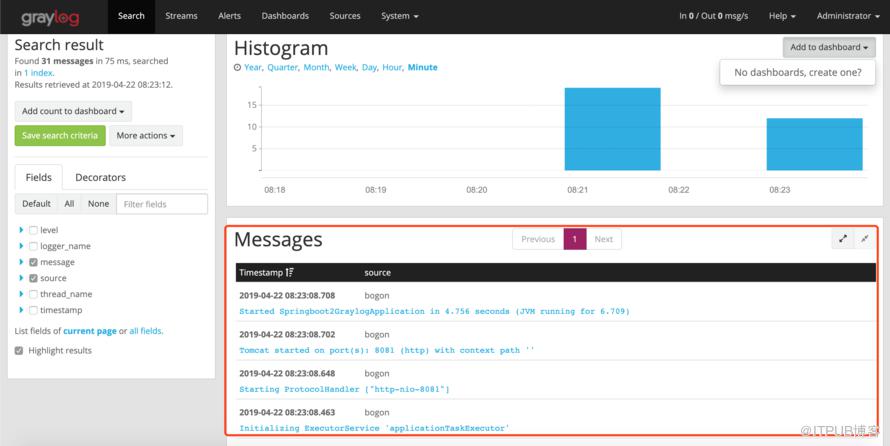Open the Administrator user menu
890x446 pixels.
coord(848,16)
